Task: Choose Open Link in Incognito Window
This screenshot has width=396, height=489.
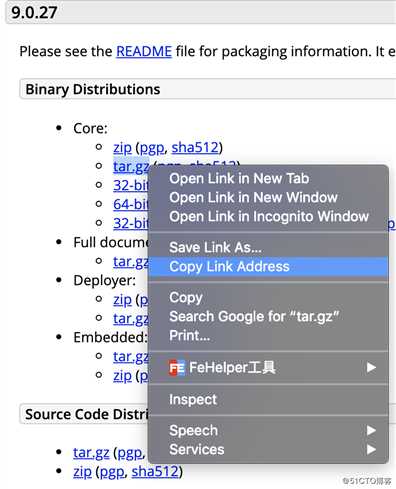Action: pyautogui.click(x=268, y=217)
